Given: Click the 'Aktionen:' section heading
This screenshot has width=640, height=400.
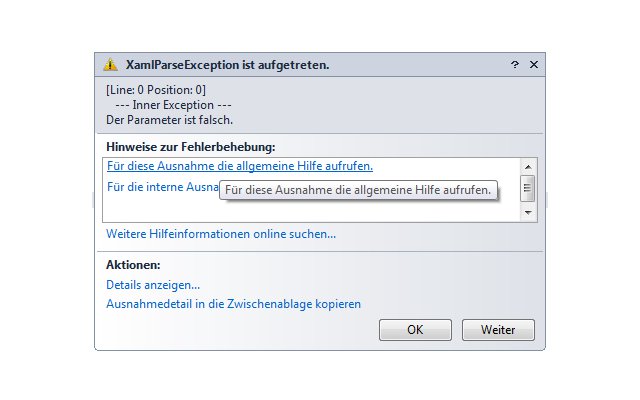Looking at the screenshot, I should tap(133, 265).
